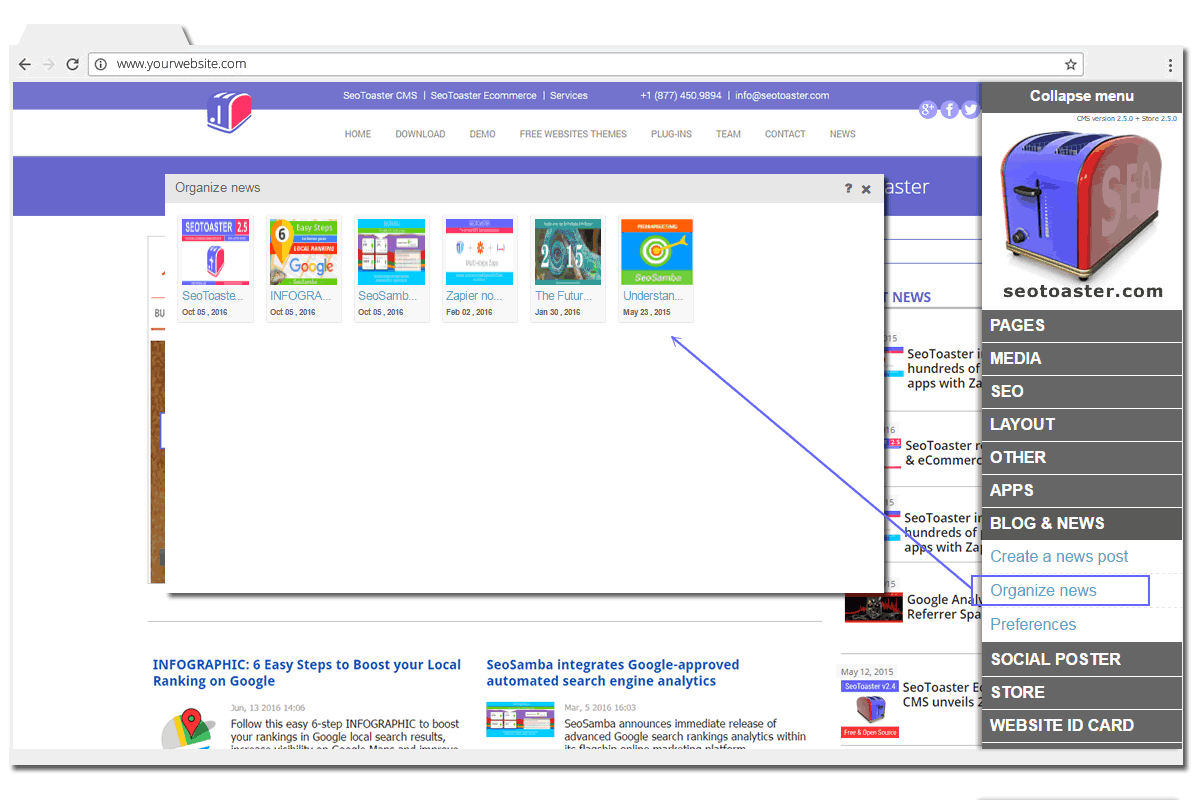Click Services link in top bar

(569, 96)
